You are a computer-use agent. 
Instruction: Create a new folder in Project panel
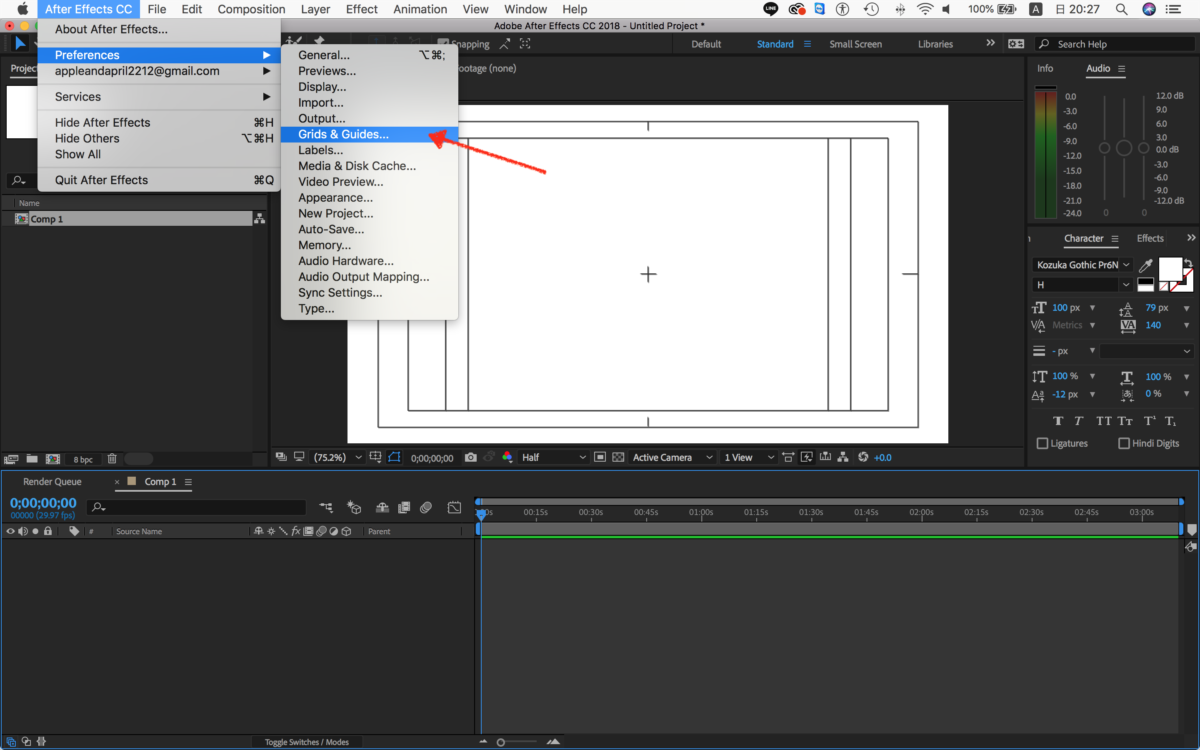32,459
